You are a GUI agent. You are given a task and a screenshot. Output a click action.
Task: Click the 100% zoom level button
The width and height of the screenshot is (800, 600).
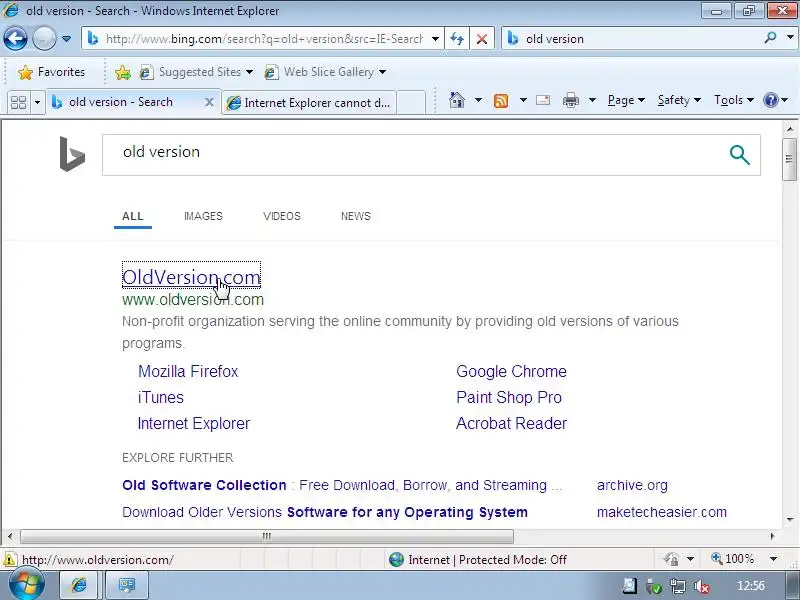pyautogui.click(x=732, y=559)
